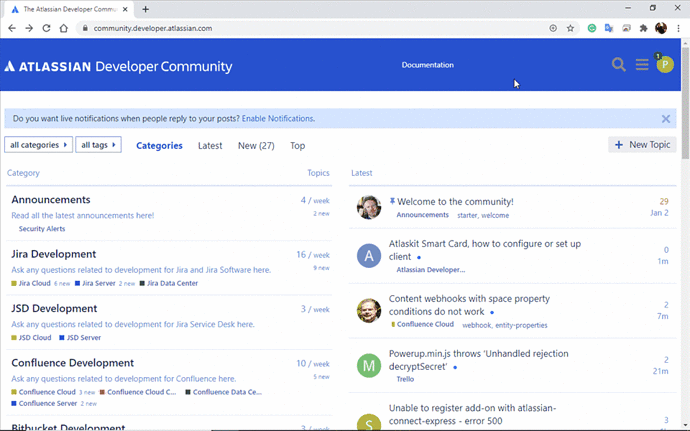The width and height of the screenshot is (690, 431).
Task: Open the Confluence Data Ce... subcategory
Action: 227,392
